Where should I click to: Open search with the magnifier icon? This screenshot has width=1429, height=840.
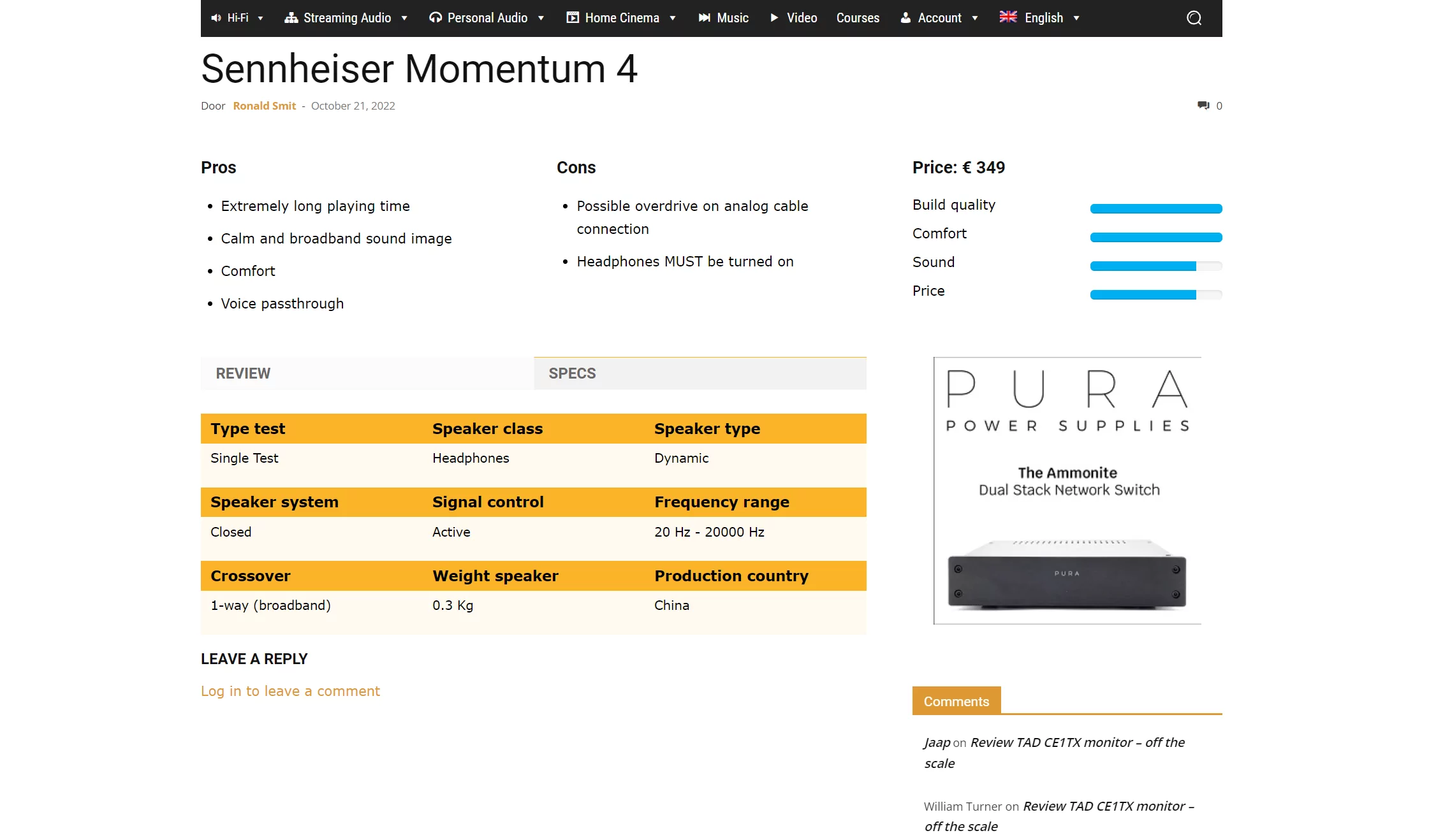[x=1194, y=18]
